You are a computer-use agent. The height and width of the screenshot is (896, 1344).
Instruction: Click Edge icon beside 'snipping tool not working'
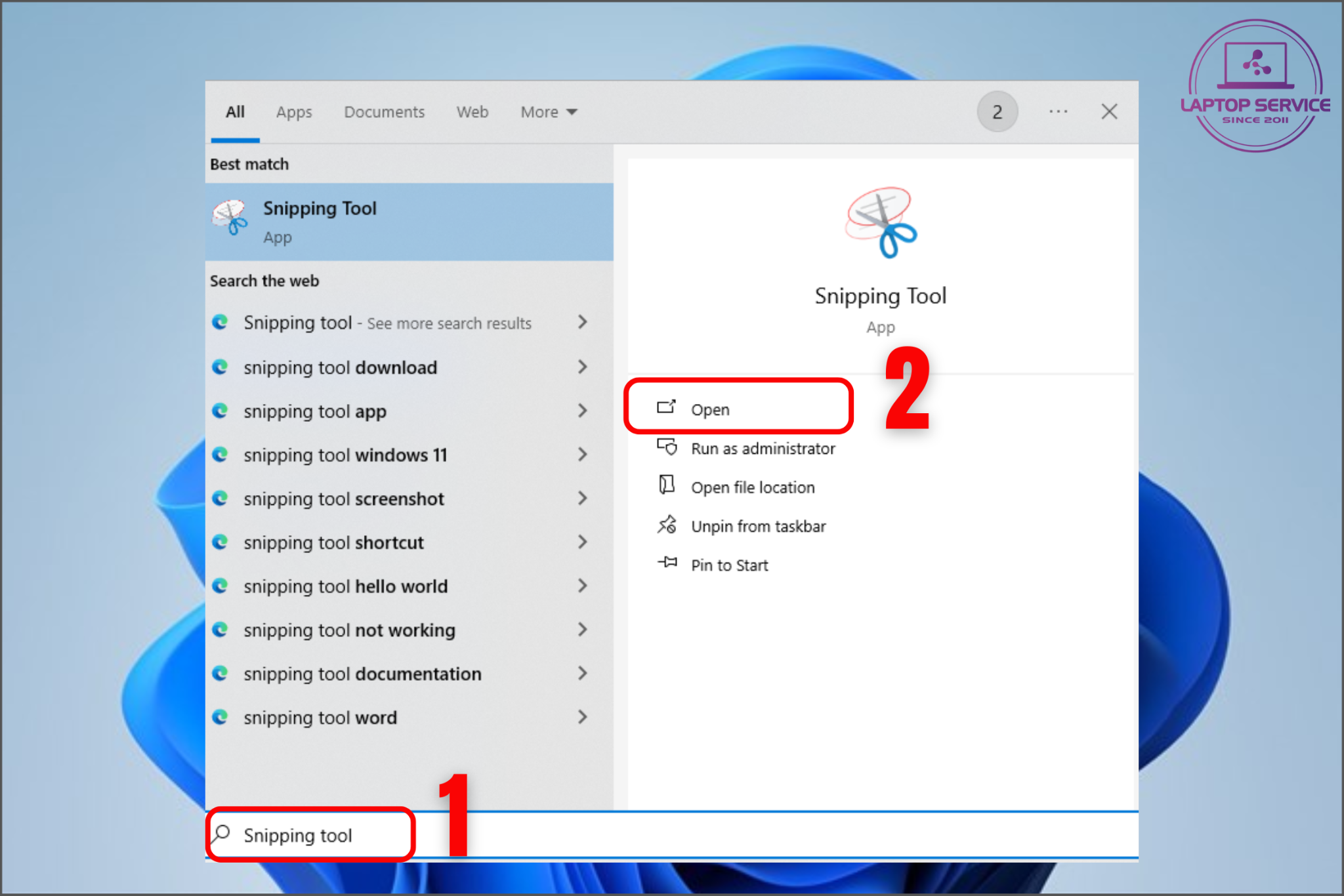(220, 630)
